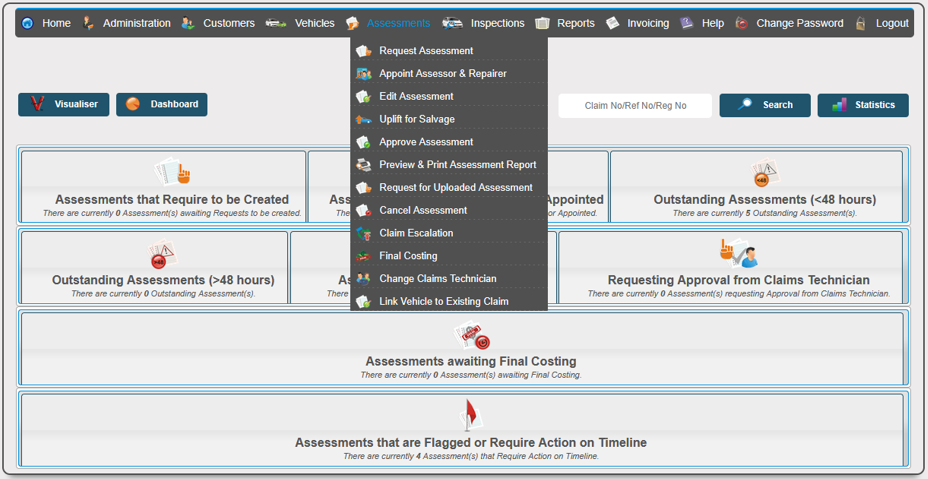The image size is (928, 479).
Task: Click the Assessments awaiting Final Costing icon
Action: (x=472, y=335)
